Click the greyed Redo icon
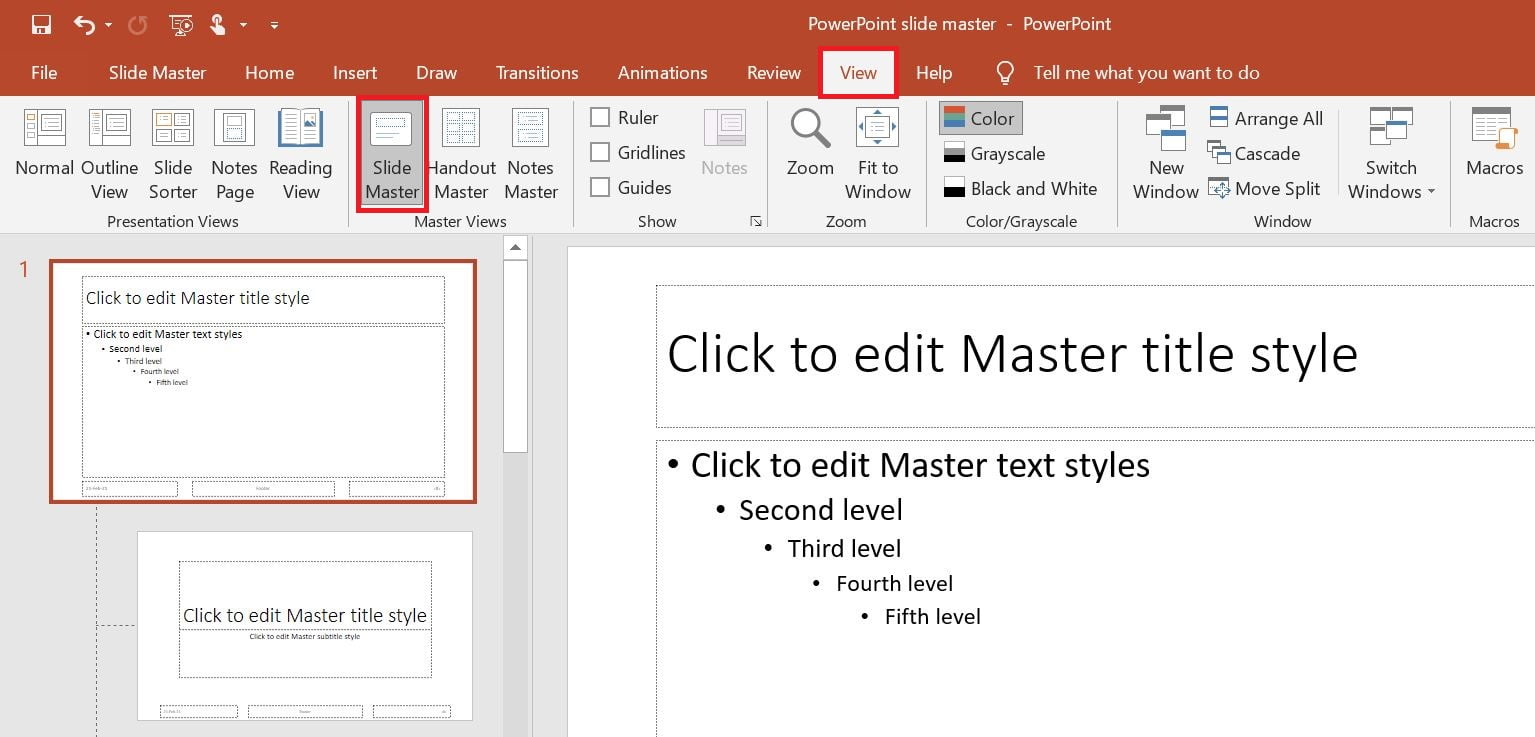Screen dimensions: 1535x737 (x=137, y=24)
